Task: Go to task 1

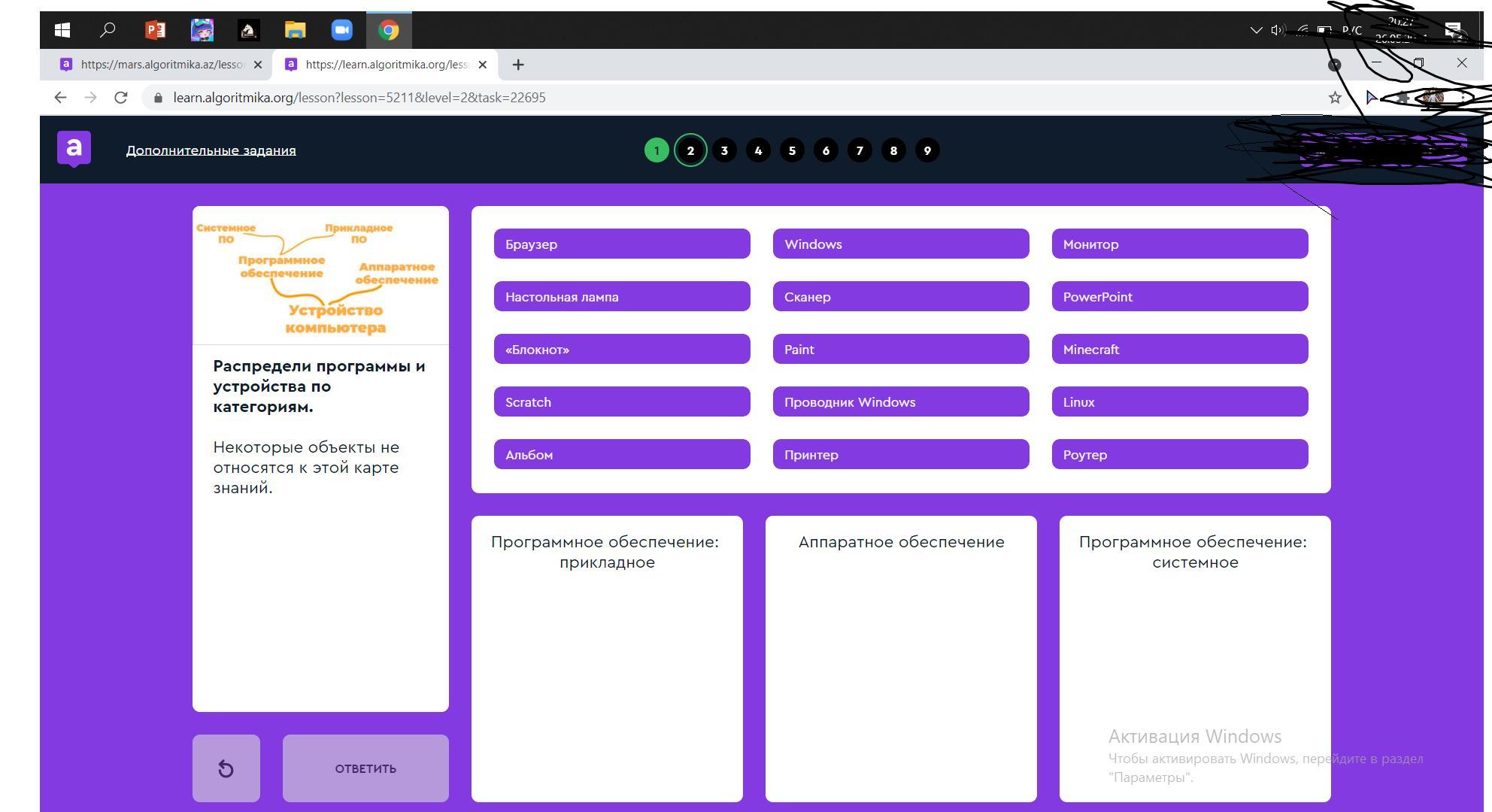Action: 657,150
